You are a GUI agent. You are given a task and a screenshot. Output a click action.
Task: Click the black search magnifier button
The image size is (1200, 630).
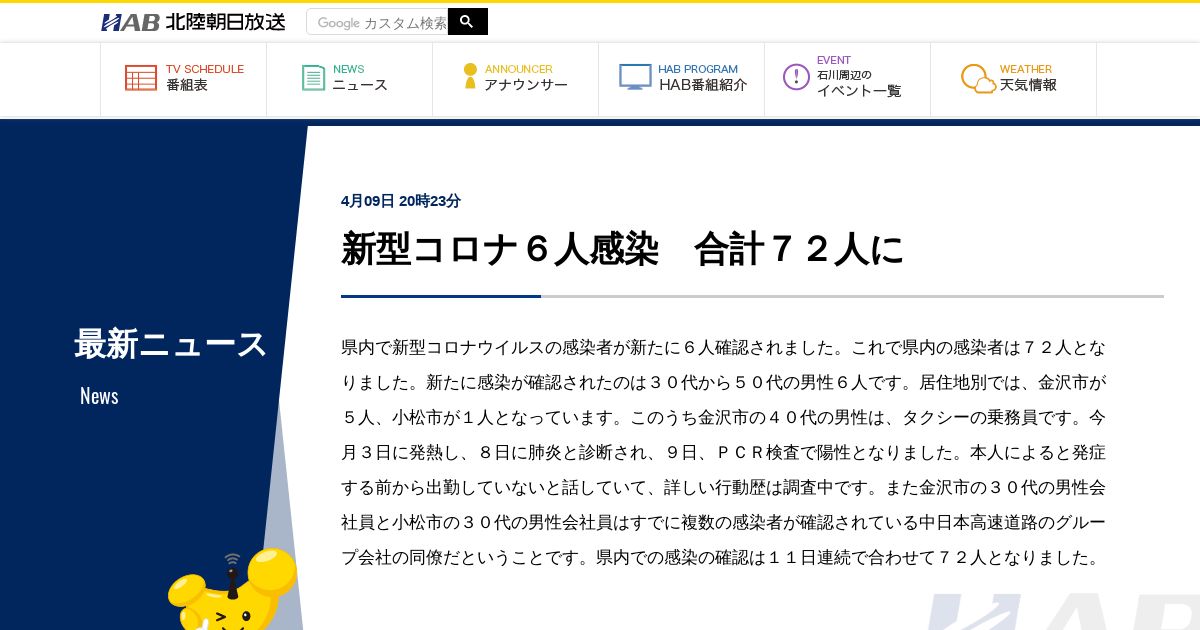click(x=467, y=22)
